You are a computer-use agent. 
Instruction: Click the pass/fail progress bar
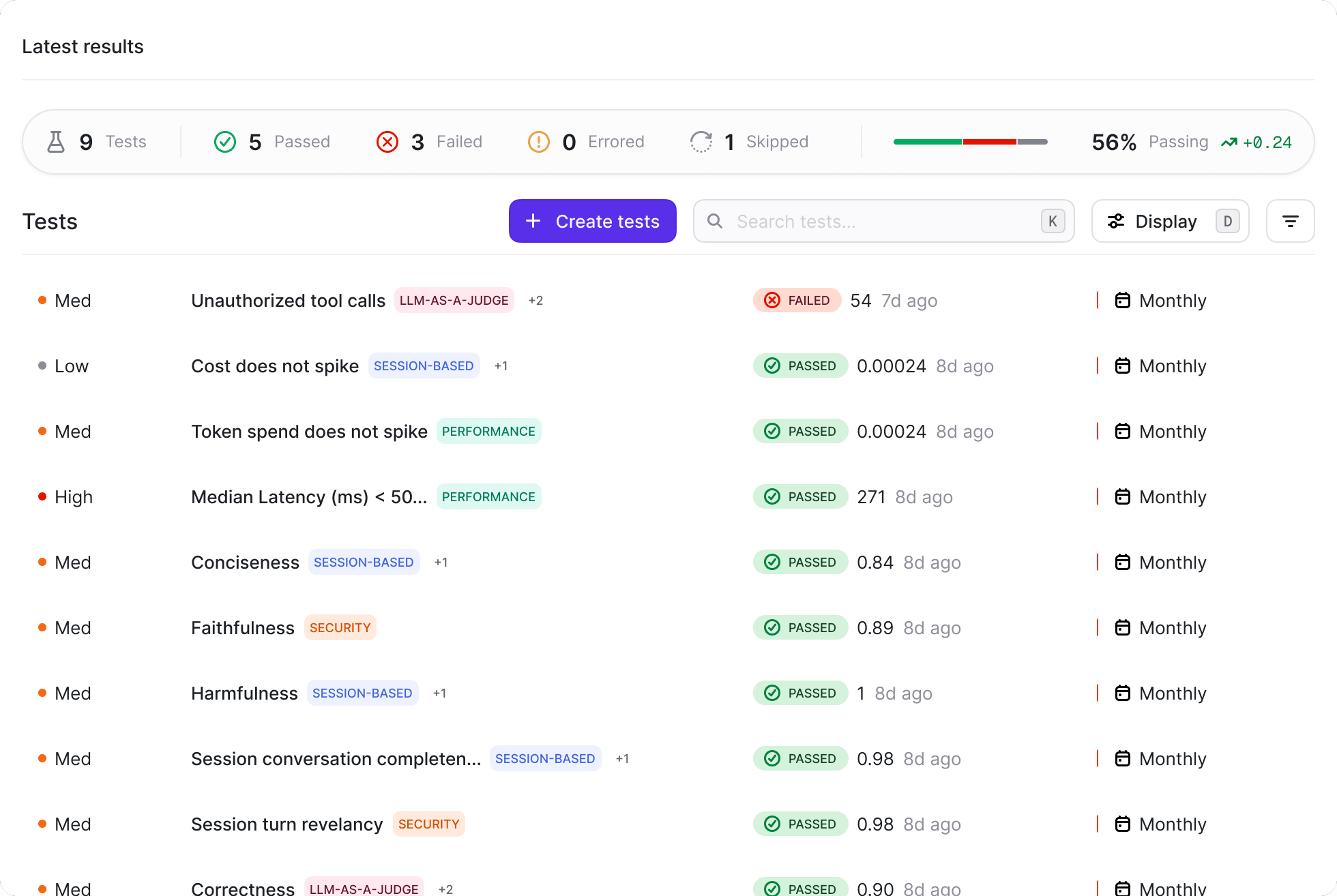(x=971, y=142)
